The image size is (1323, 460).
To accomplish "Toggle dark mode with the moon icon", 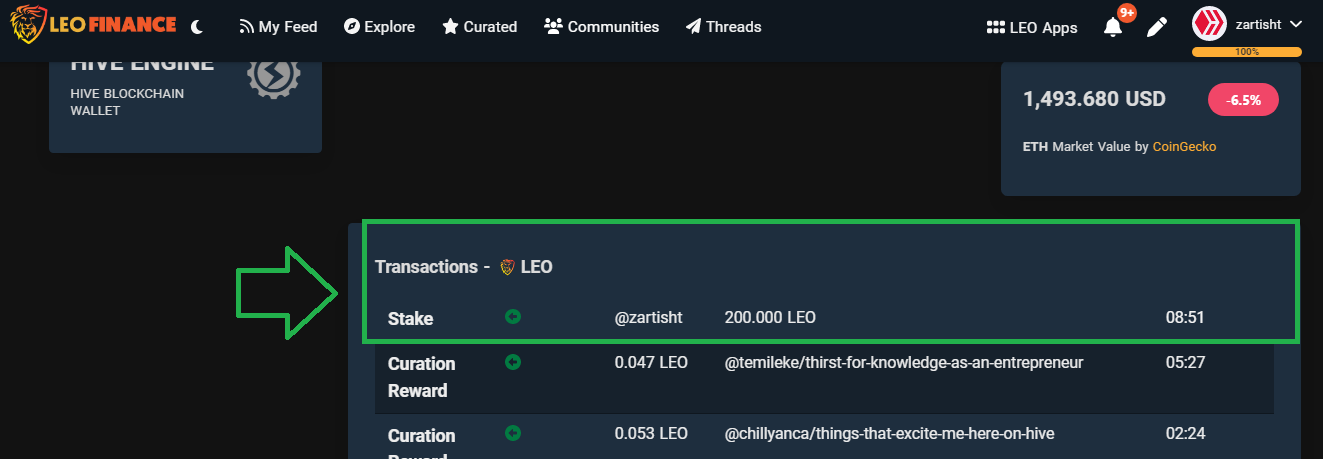I will (197, 27).
